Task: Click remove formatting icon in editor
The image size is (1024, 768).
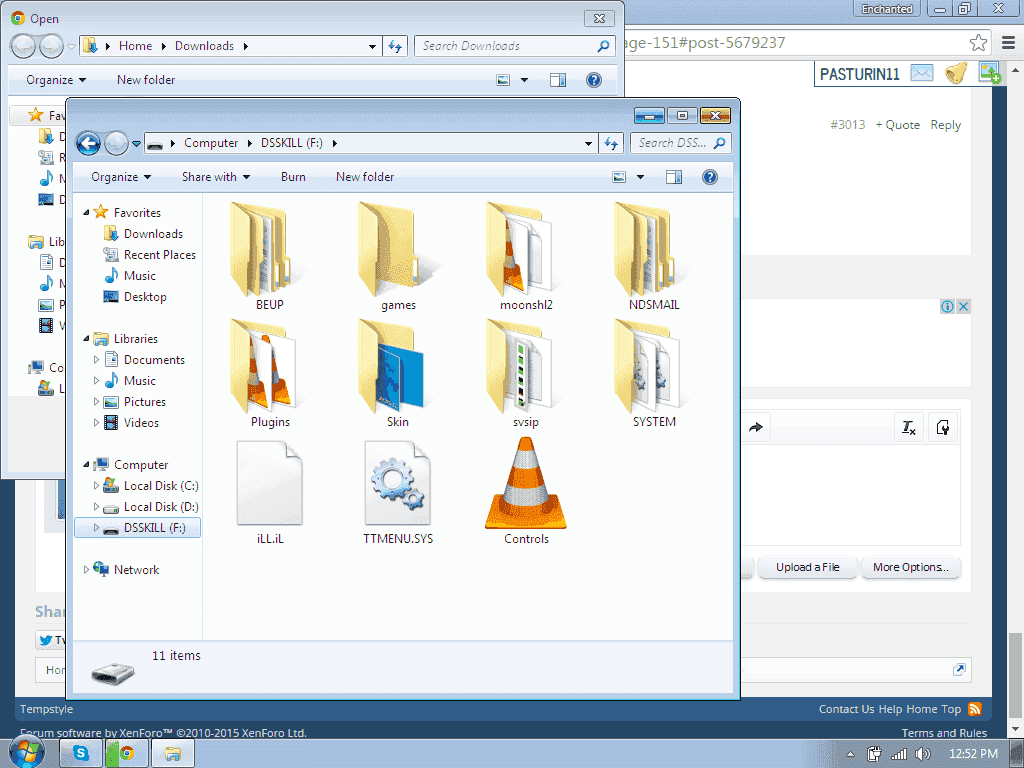Action: (x=908, y=428)
